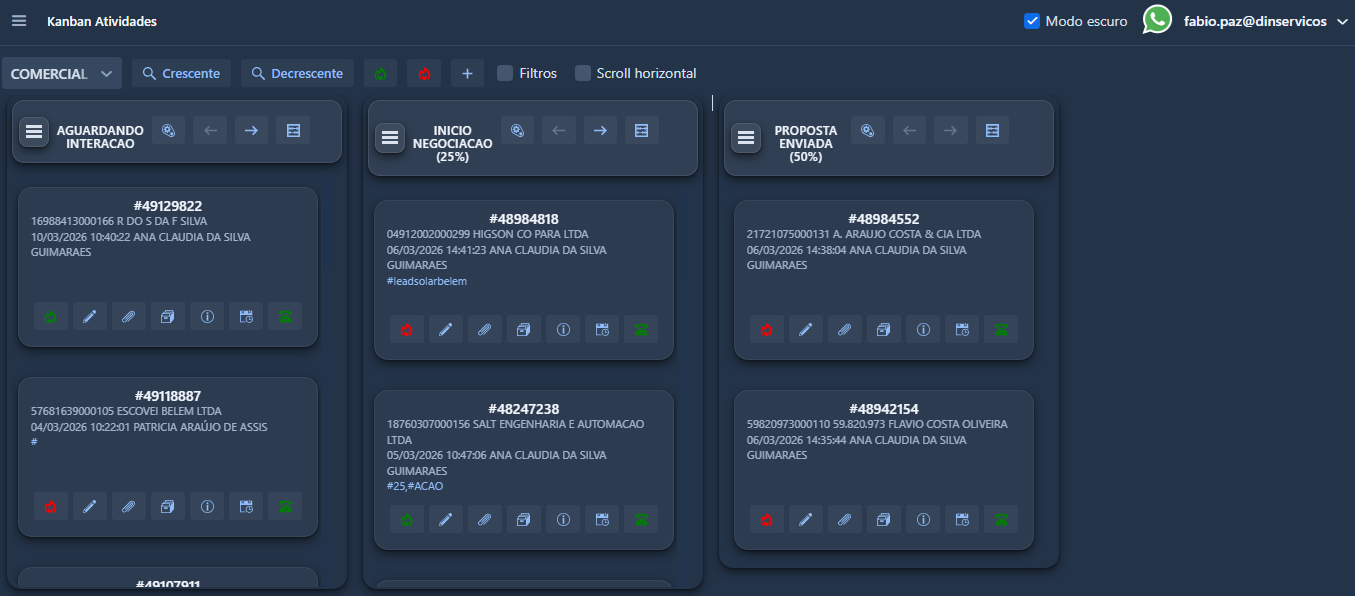
Task: Click the Kanban Atividades page title
Action: tap(102, 21)
